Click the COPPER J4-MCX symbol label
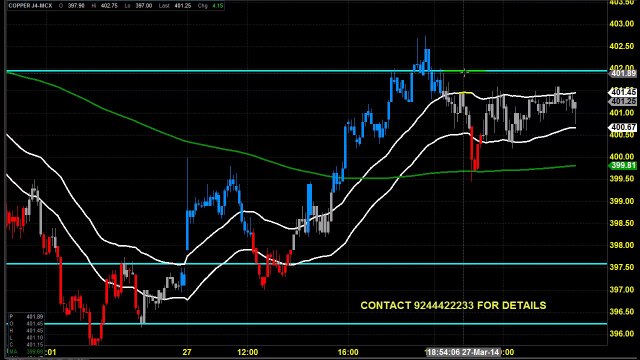 click(x=30, y=6)
